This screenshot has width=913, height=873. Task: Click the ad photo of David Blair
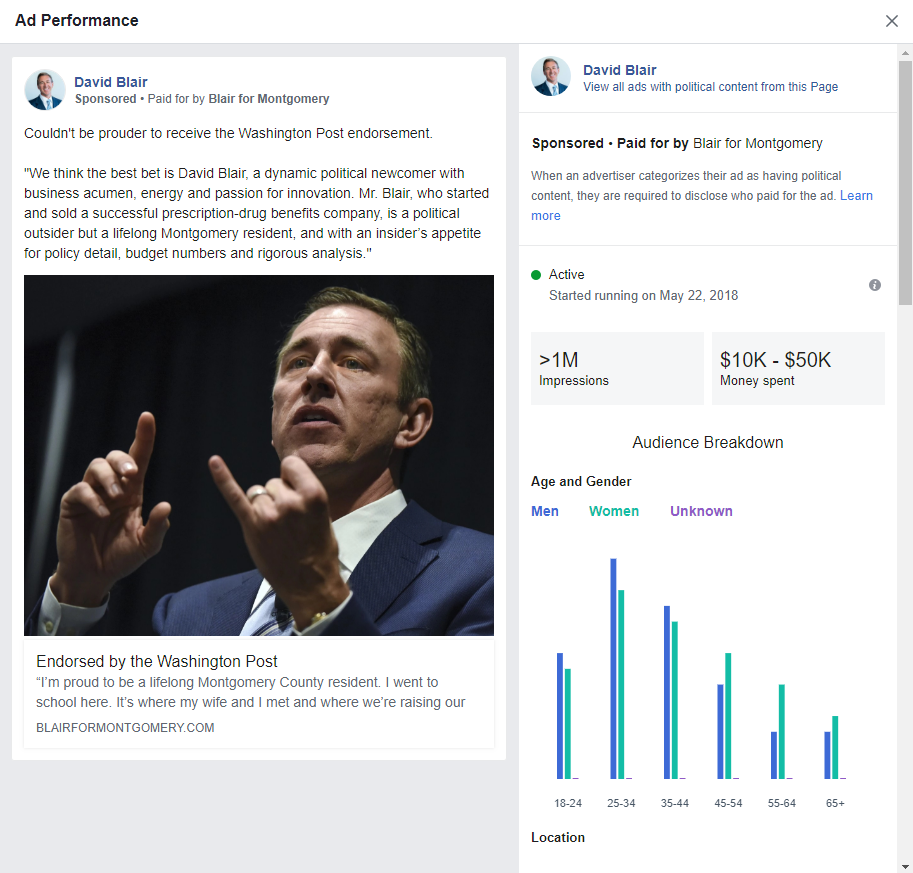tap(259, 455)
